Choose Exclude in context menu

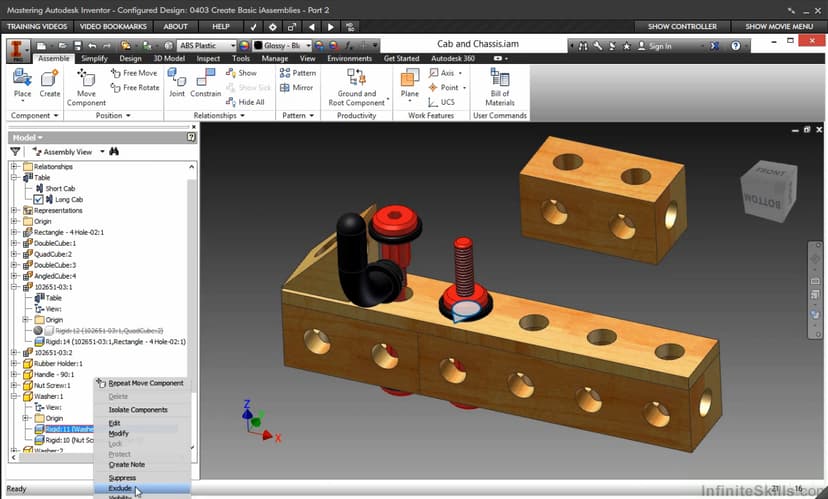coord(143,488)
